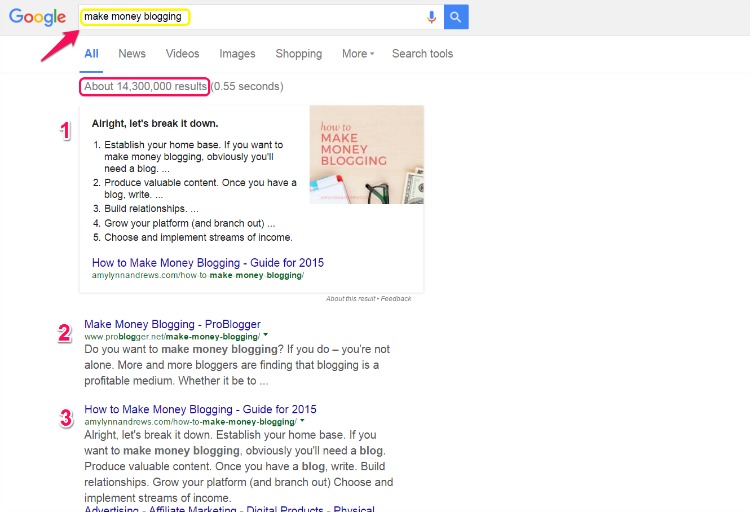This screenshot has width=750, height=512.
Task: Switch to the News tab
Action: pyautogui.click(x=132, y=54)
